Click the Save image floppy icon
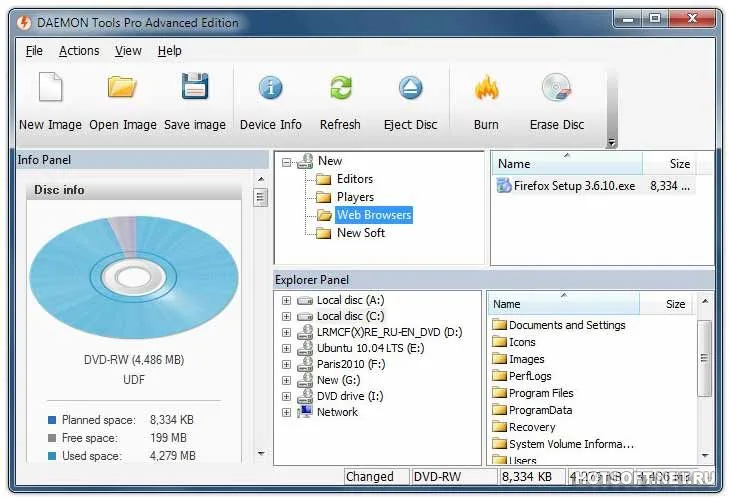 (x=194, y=86)
